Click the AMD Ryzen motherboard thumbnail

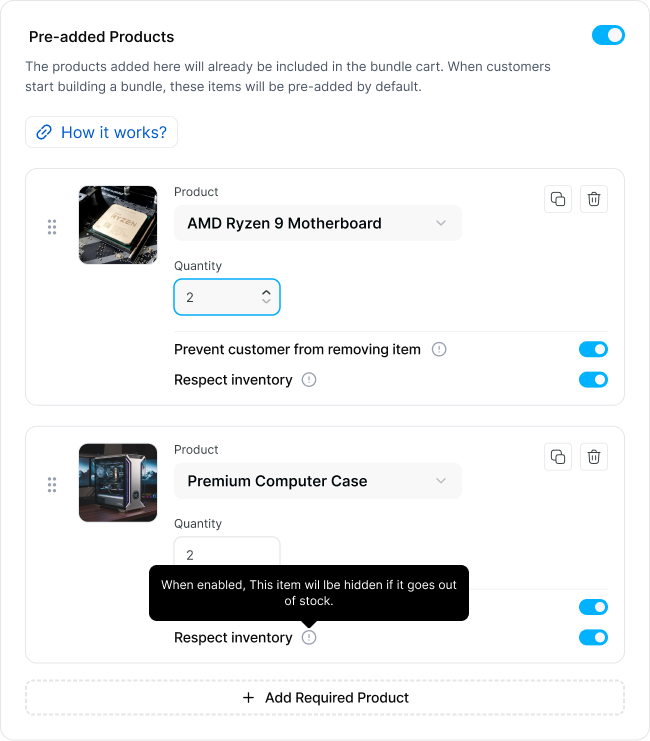point(118,225)
